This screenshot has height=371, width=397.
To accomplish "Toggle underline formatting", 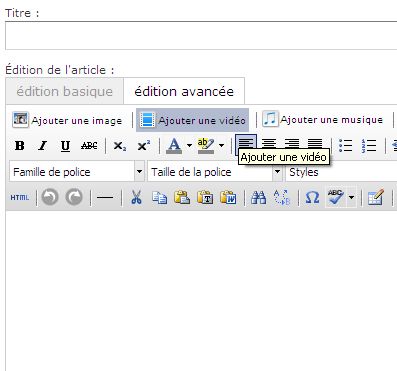I will click(x=65, y=146).
